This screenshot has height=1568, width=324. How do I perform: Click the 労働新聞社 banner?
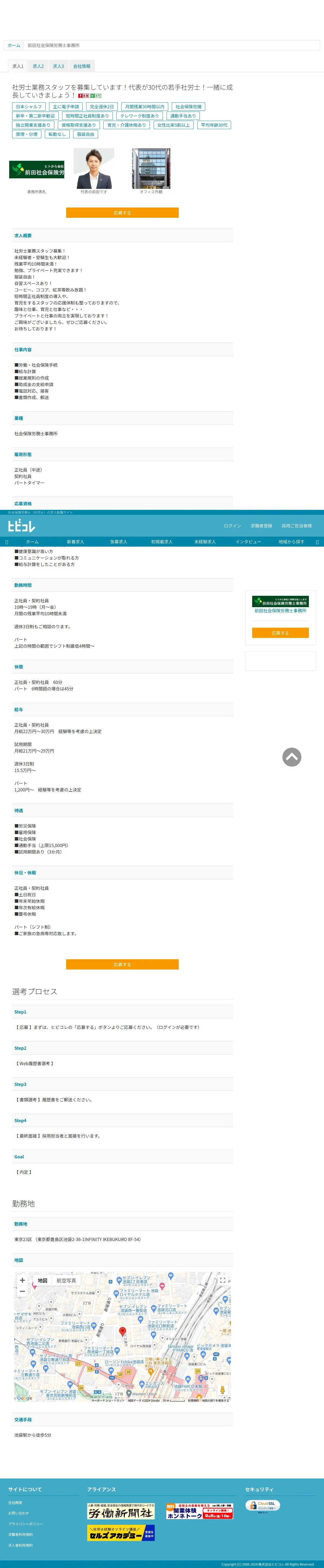[121, 1511]
